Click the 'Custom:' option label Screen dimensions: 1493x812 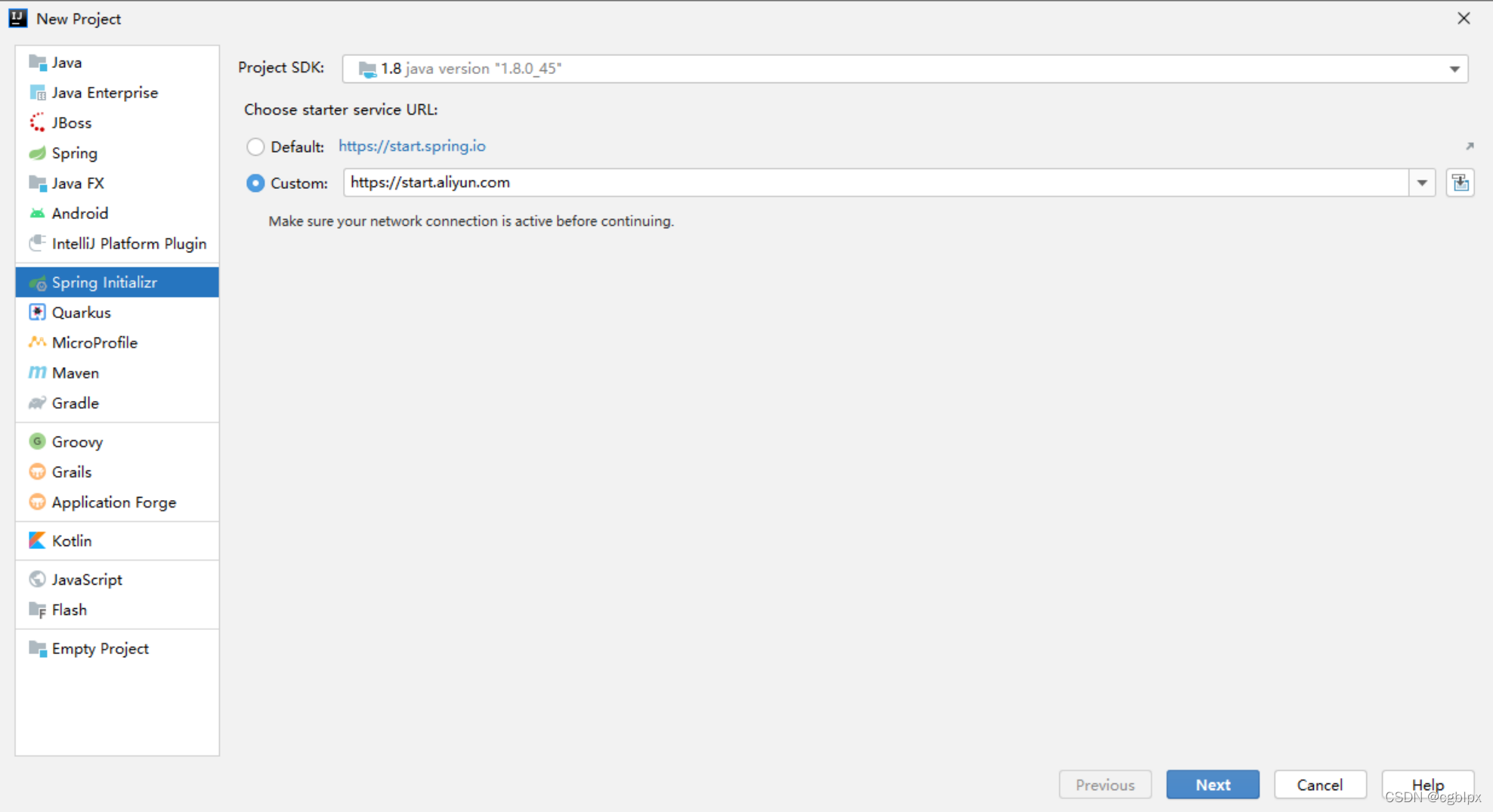pos(299,183)
